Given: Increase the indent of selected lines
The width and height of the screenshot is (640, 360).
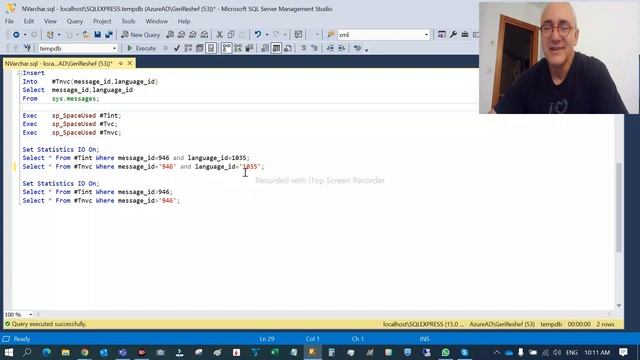Looking at the screenshot, I should coord(342,48).
